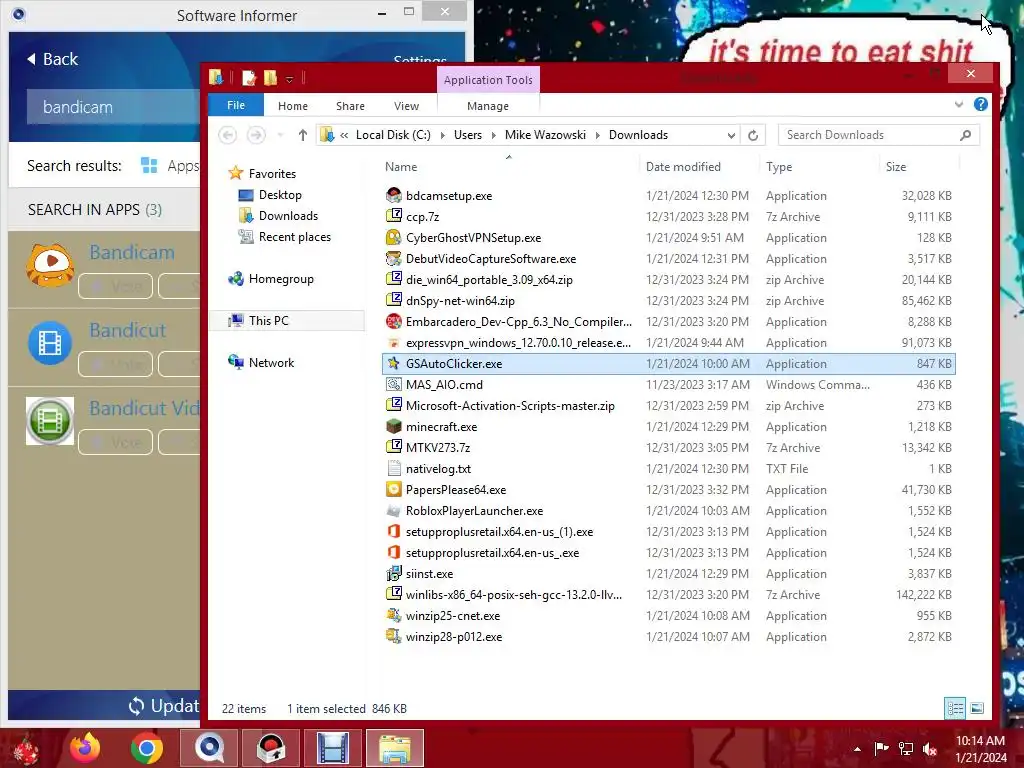The height and width of the screenshot is (768, 1024).
Task: Click the DebutVideoCaptureSoftware.exe icon
Action: point(393,259)
